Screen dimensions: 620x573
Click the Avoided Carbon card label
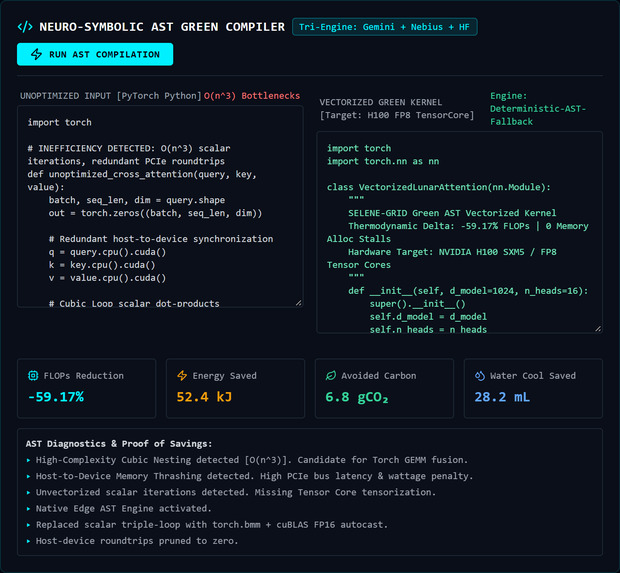tap(379, 376)
